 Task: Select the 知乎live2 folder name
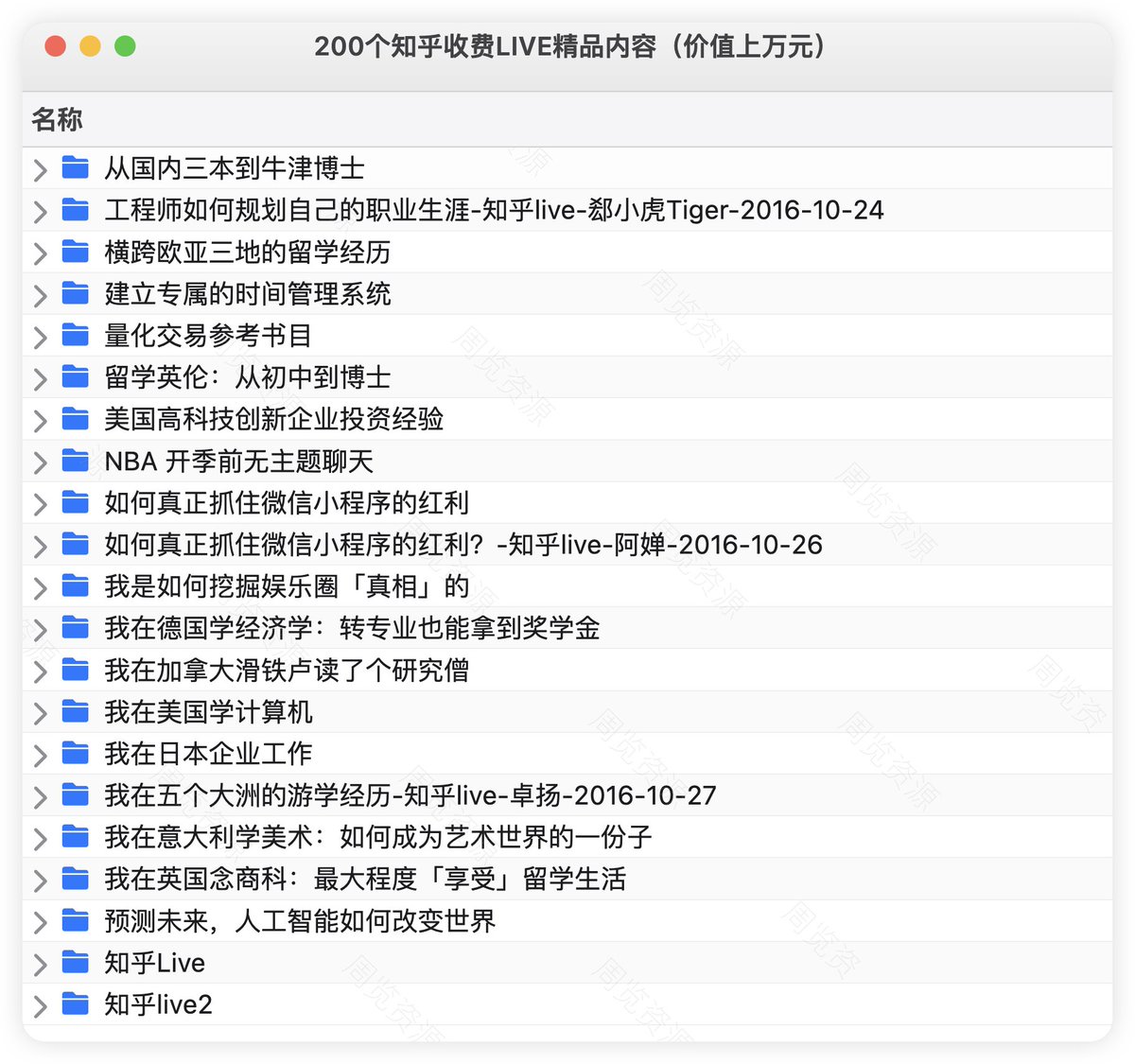click(158, 1004)
